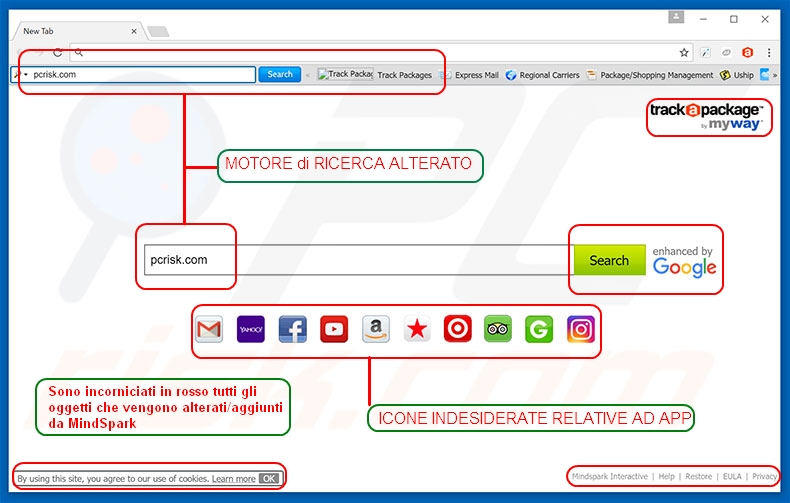Image resolution: width=790 pixels, height=503 pixels.
Task: Open the Restore footer link
Action: click(x=698, y=476)
